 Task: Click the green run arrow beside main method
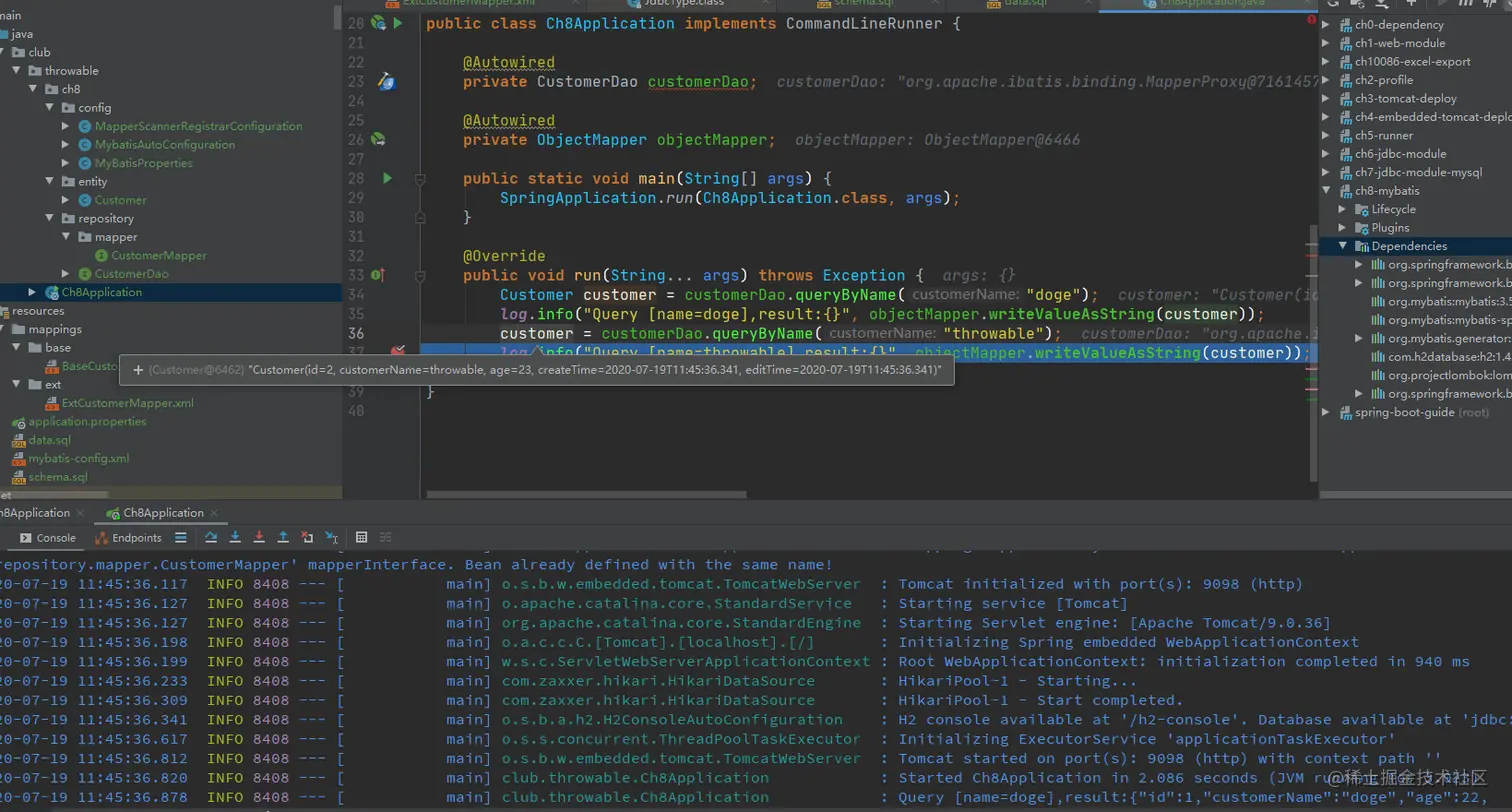(387, 179)
